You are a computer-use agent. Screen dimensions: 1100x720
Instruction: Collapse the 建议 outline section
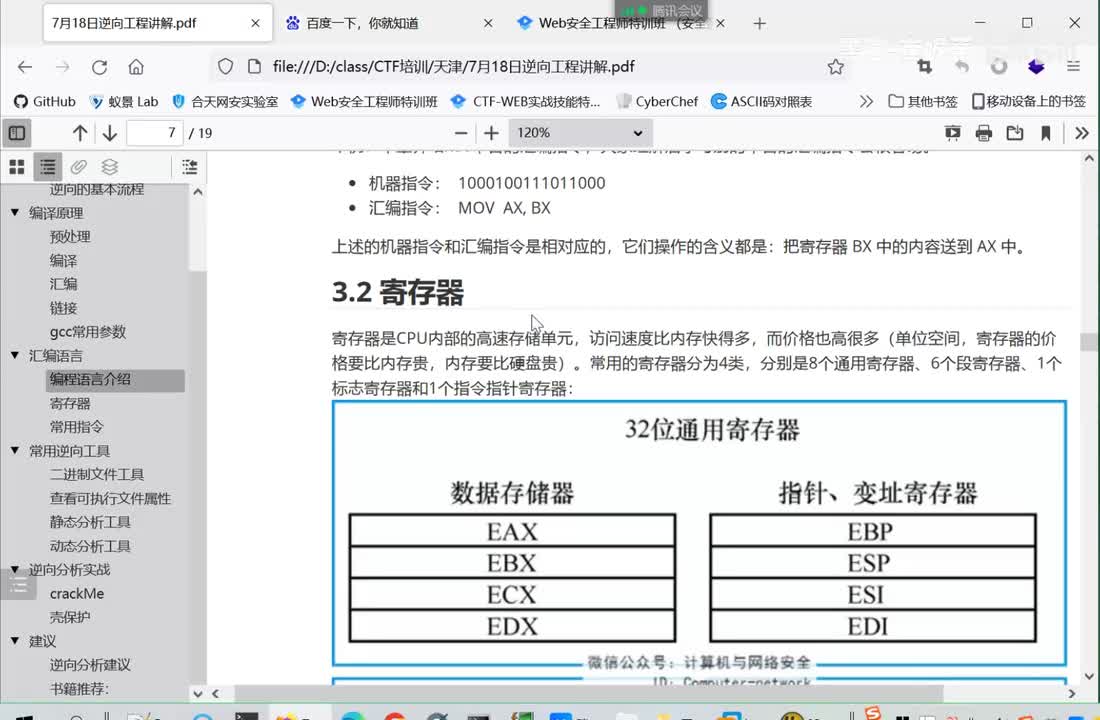(15, 640)
